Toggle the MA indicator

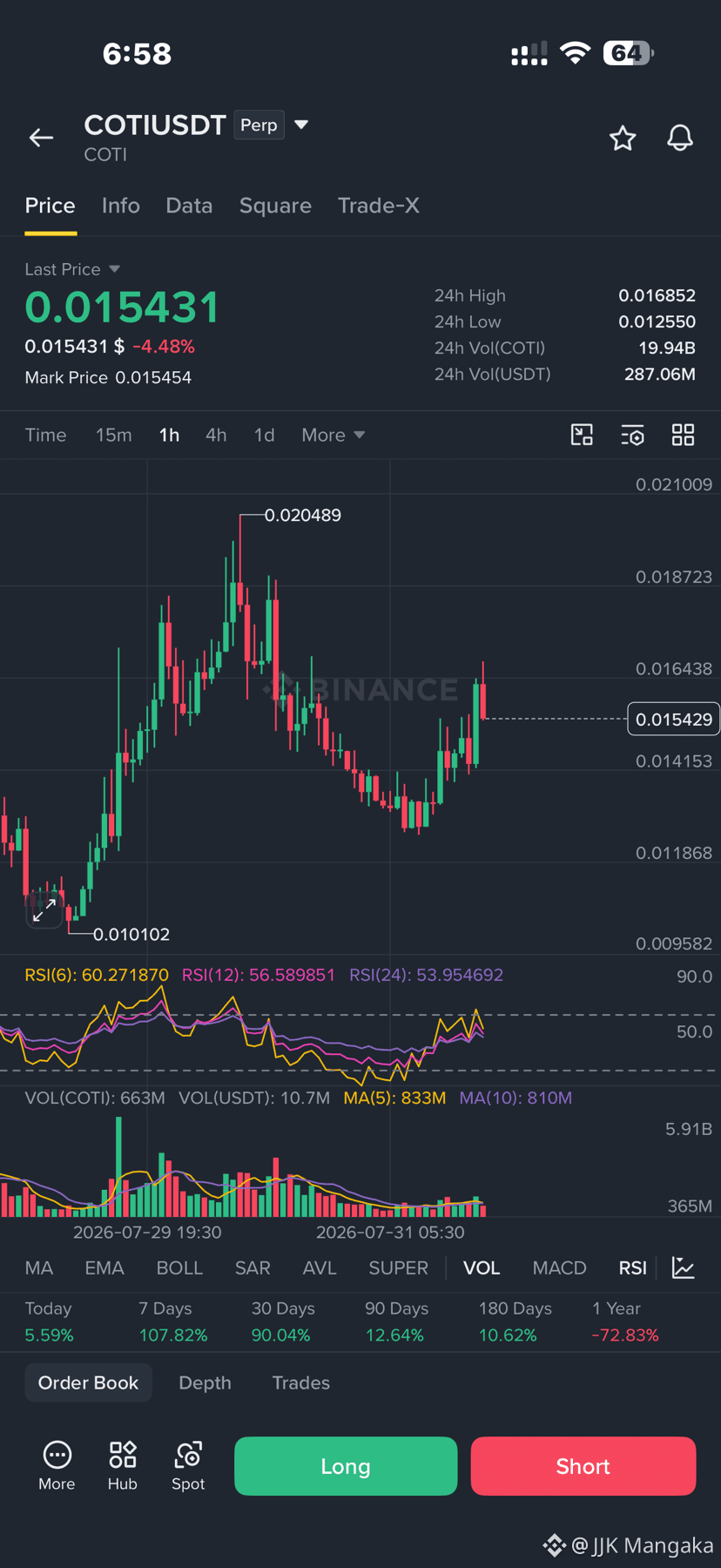coord(39,1267)
